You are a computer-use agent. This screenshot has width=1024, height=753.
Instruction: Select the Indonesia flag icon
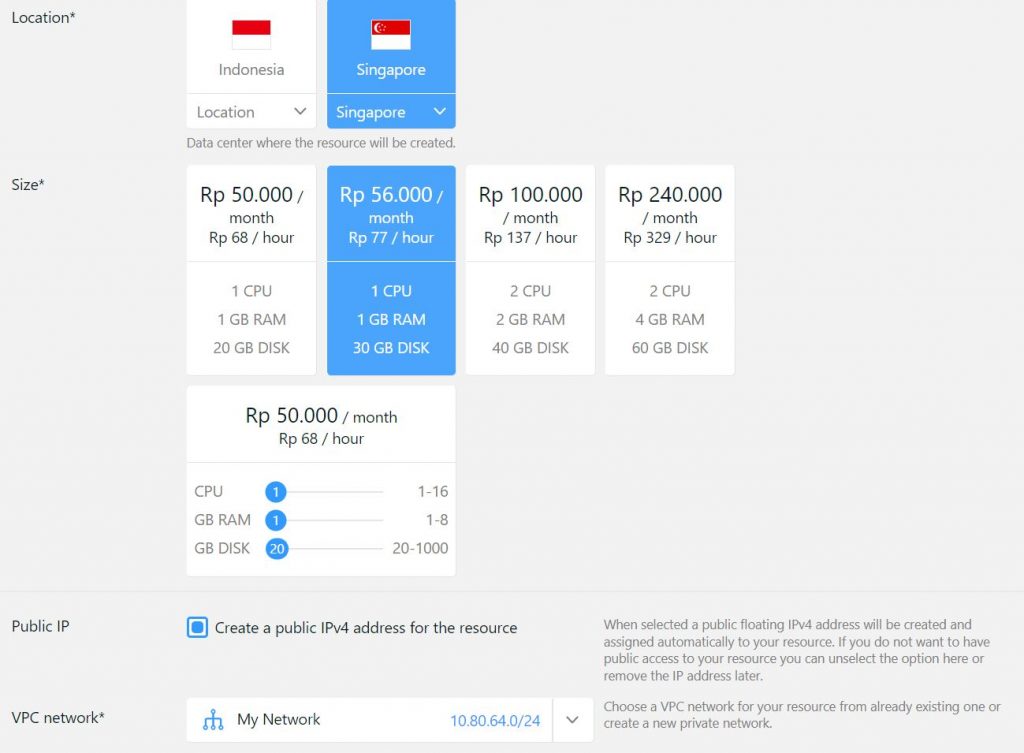[250, 33]
